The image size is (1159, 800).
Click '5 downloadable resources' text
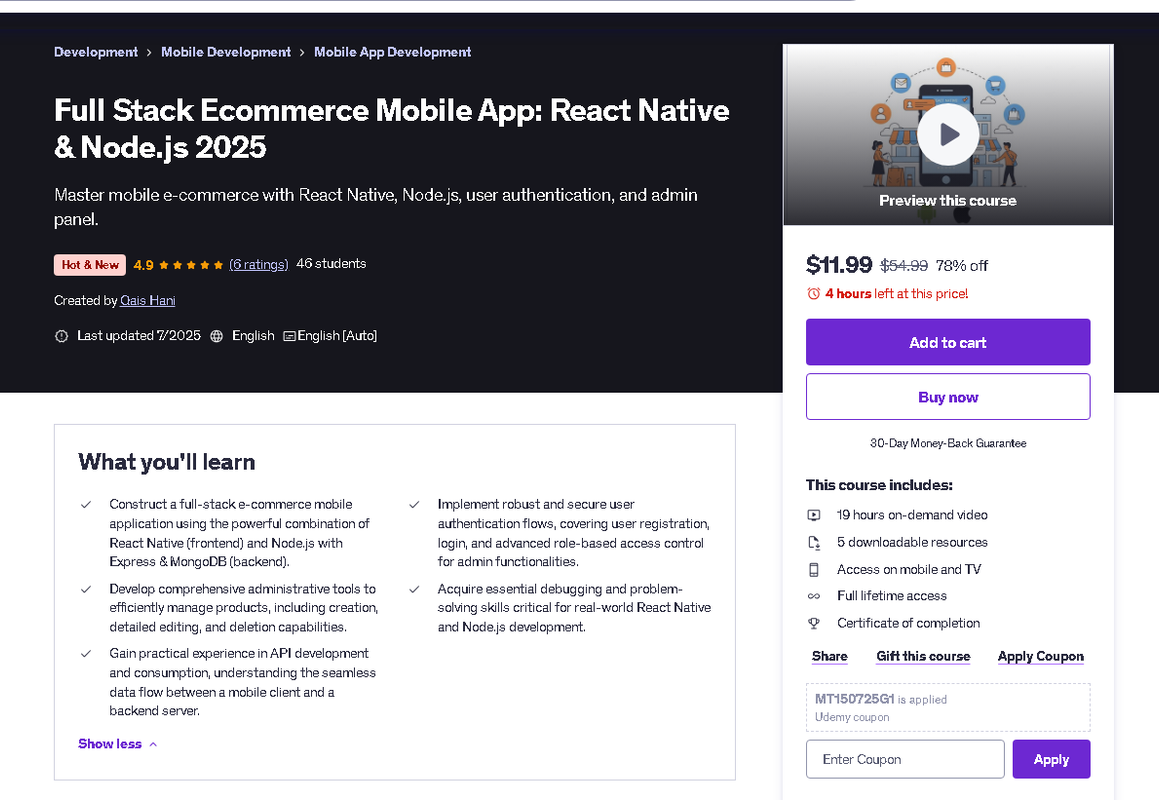point(912,542)
